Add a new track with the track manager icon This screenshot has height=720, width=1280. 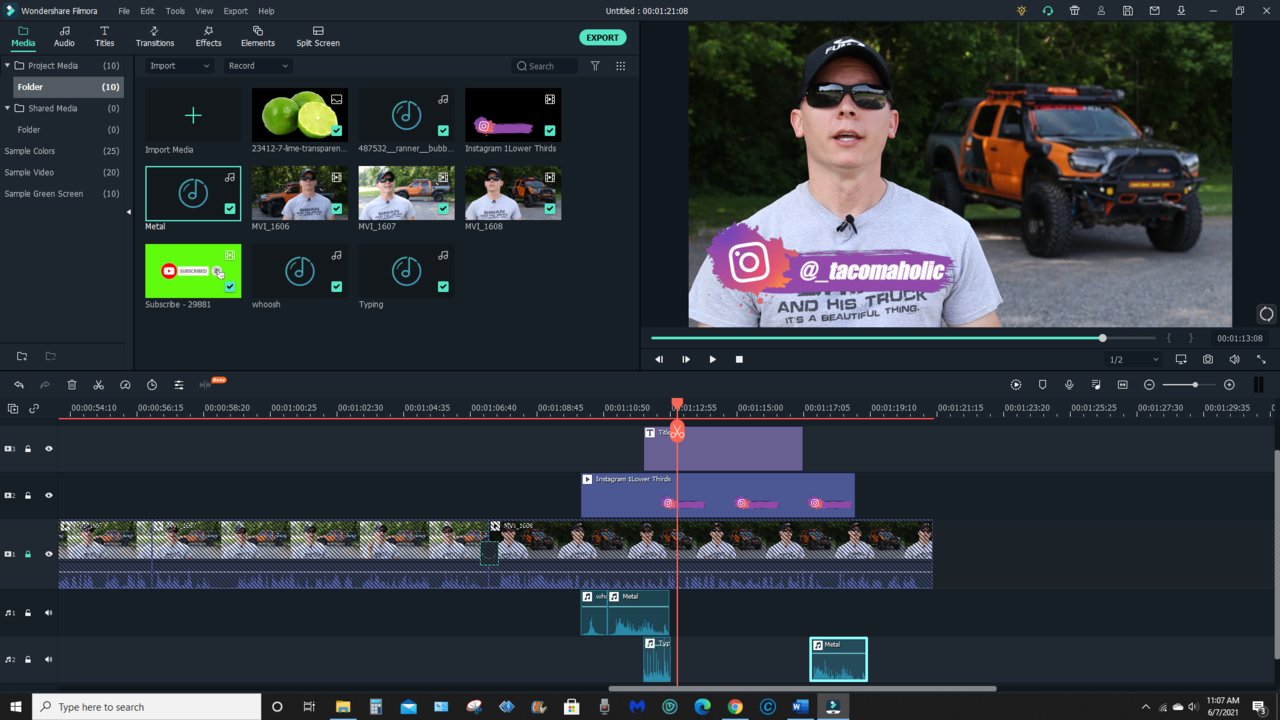[x=13, y=408]
